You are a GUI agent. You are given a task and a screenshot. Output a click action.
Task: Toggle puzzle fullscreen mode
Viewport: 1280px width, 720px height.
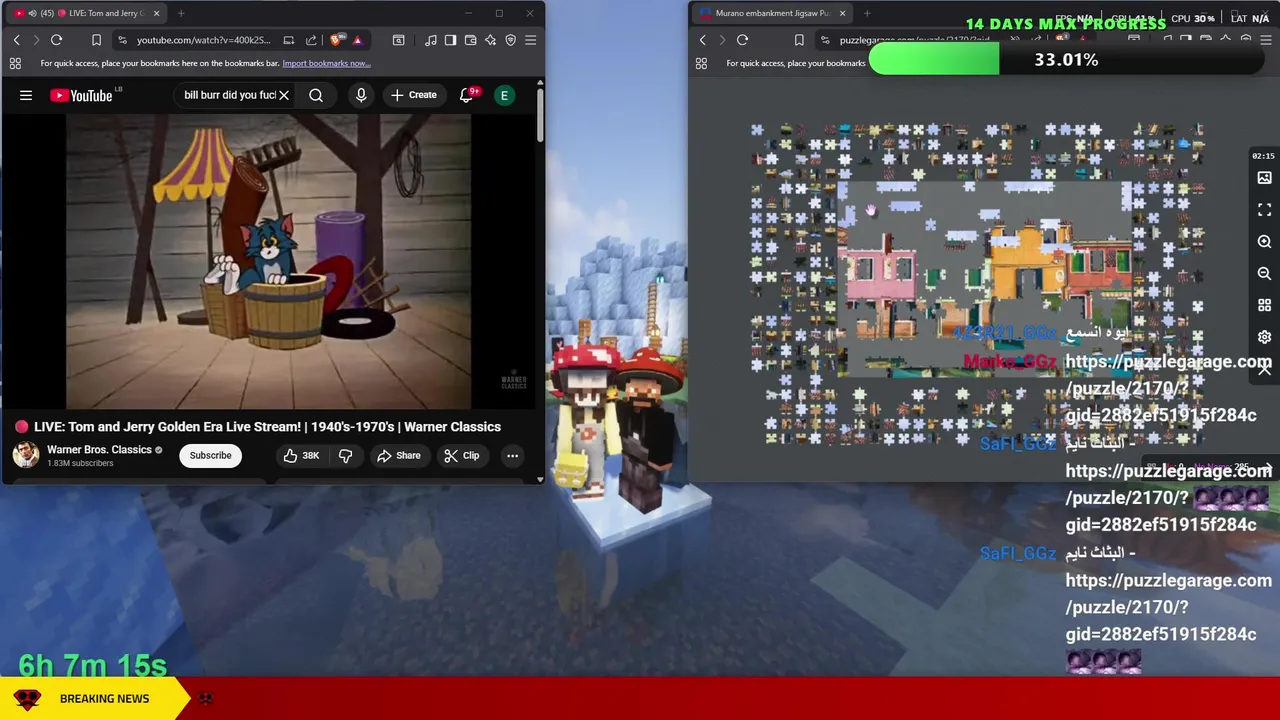click(1264, 210)
